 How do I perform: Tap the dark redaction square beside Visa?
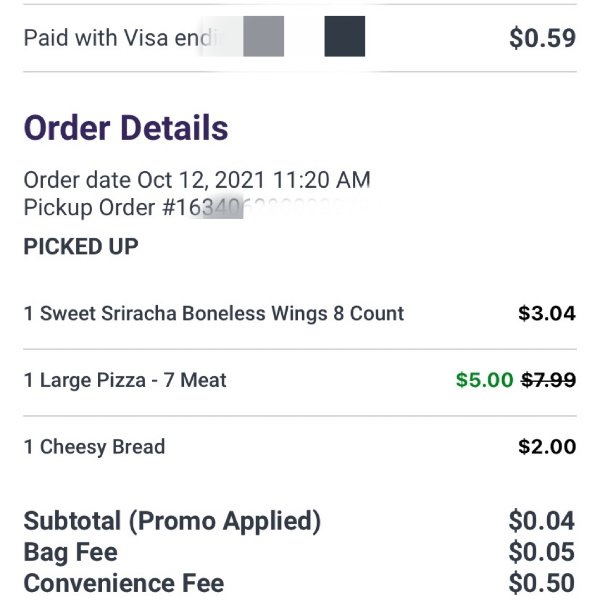click(345, 36)
